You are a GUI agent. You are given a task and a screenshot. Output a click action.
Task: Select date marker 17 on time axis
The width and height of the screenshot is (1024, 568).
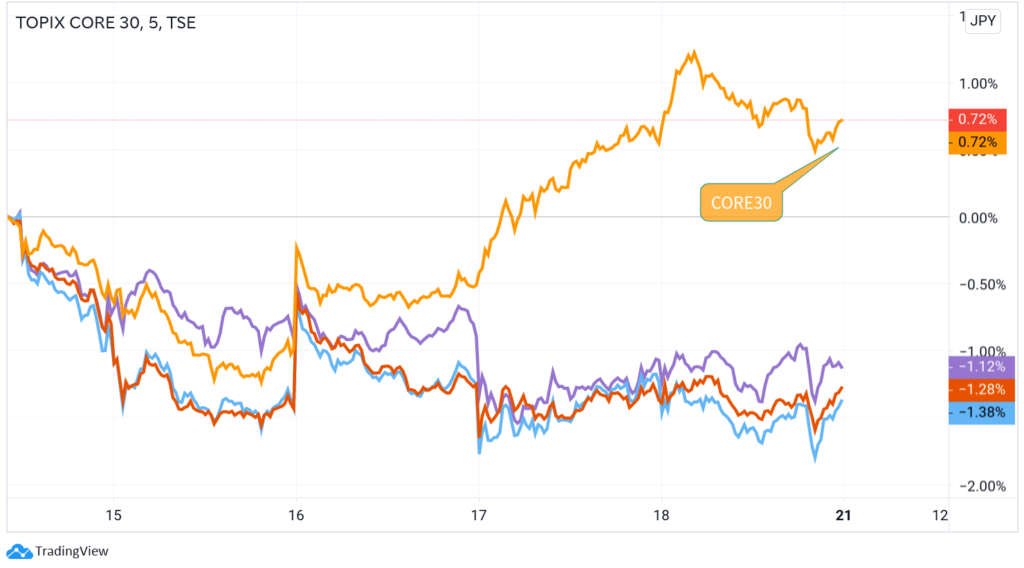(479, 515)
